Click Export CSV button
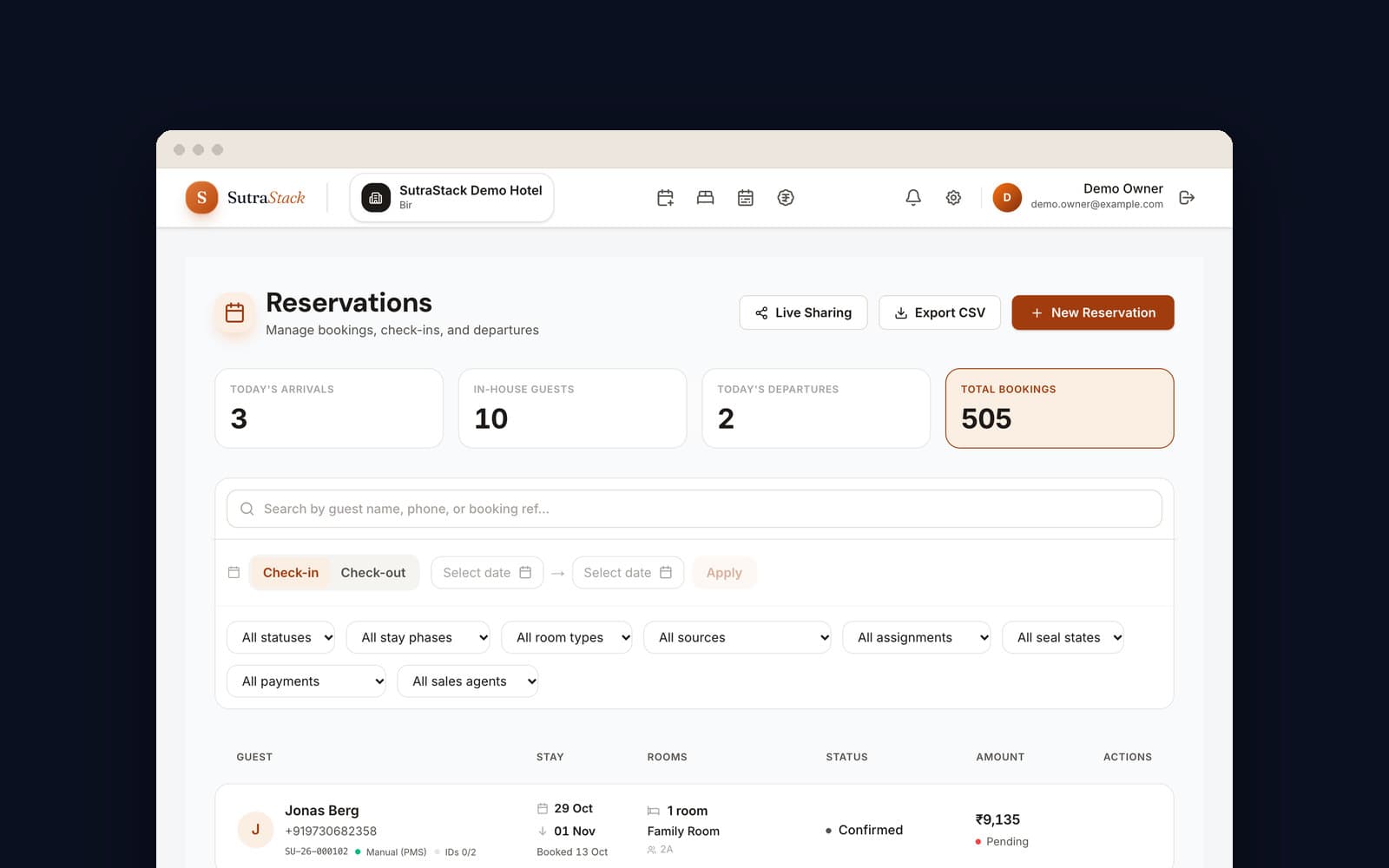 (939, 312)
